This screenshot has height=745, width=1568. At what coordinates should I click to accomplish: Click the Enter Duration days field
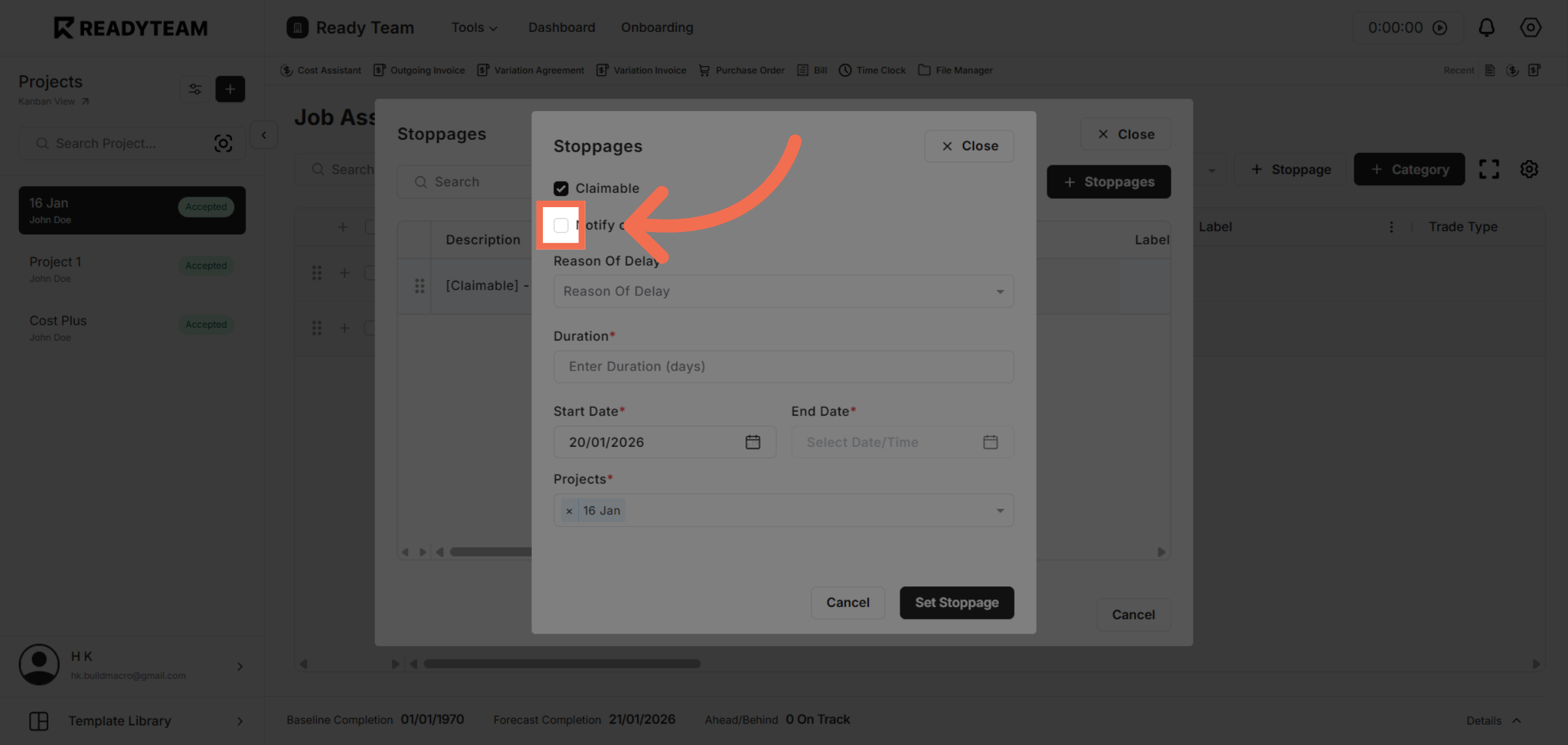[x=783, y=367]
